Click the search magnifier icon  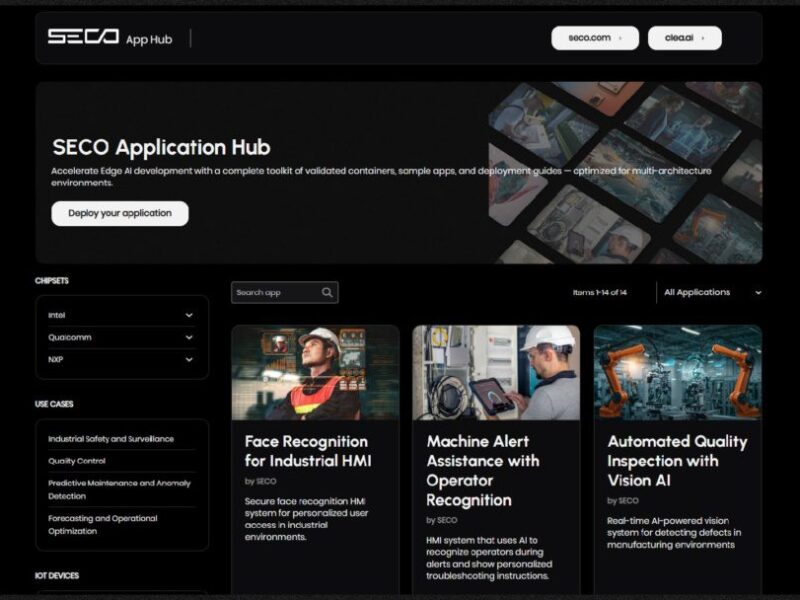tap(326, 292)
